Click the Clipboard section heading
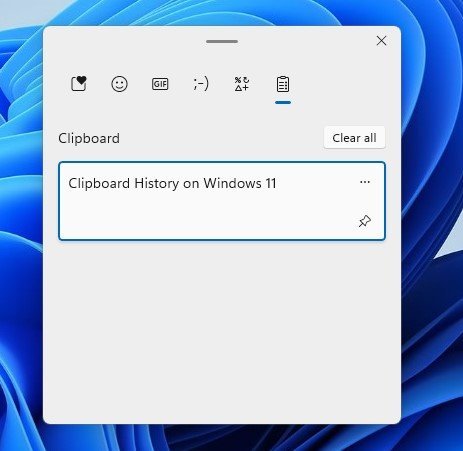Image resolution: width=463 pixels, height=451 pixels. point(89,138)
